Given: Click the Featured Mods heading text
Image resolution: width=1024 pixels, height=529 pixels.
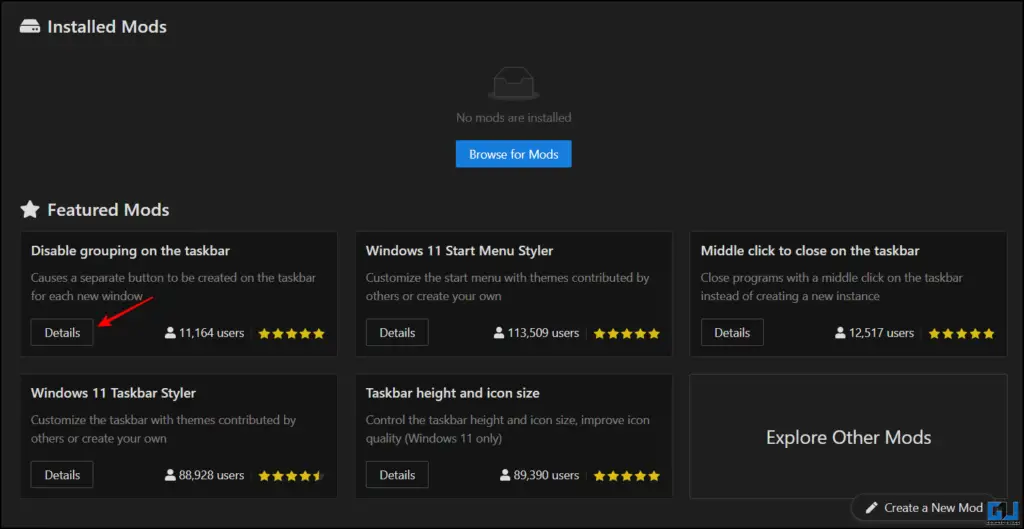Looking at the screenshot, I should [x=108, y=210].
